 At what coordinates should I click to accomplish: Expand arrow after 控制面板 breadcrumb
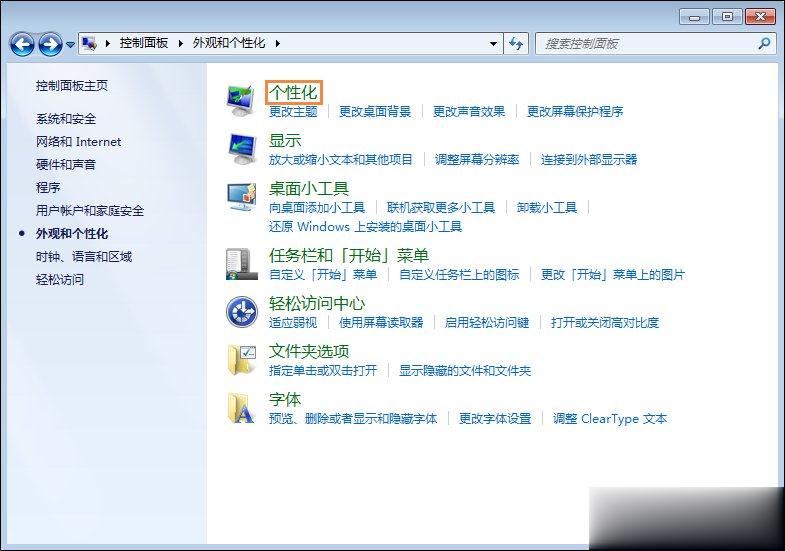click(181, 44)
